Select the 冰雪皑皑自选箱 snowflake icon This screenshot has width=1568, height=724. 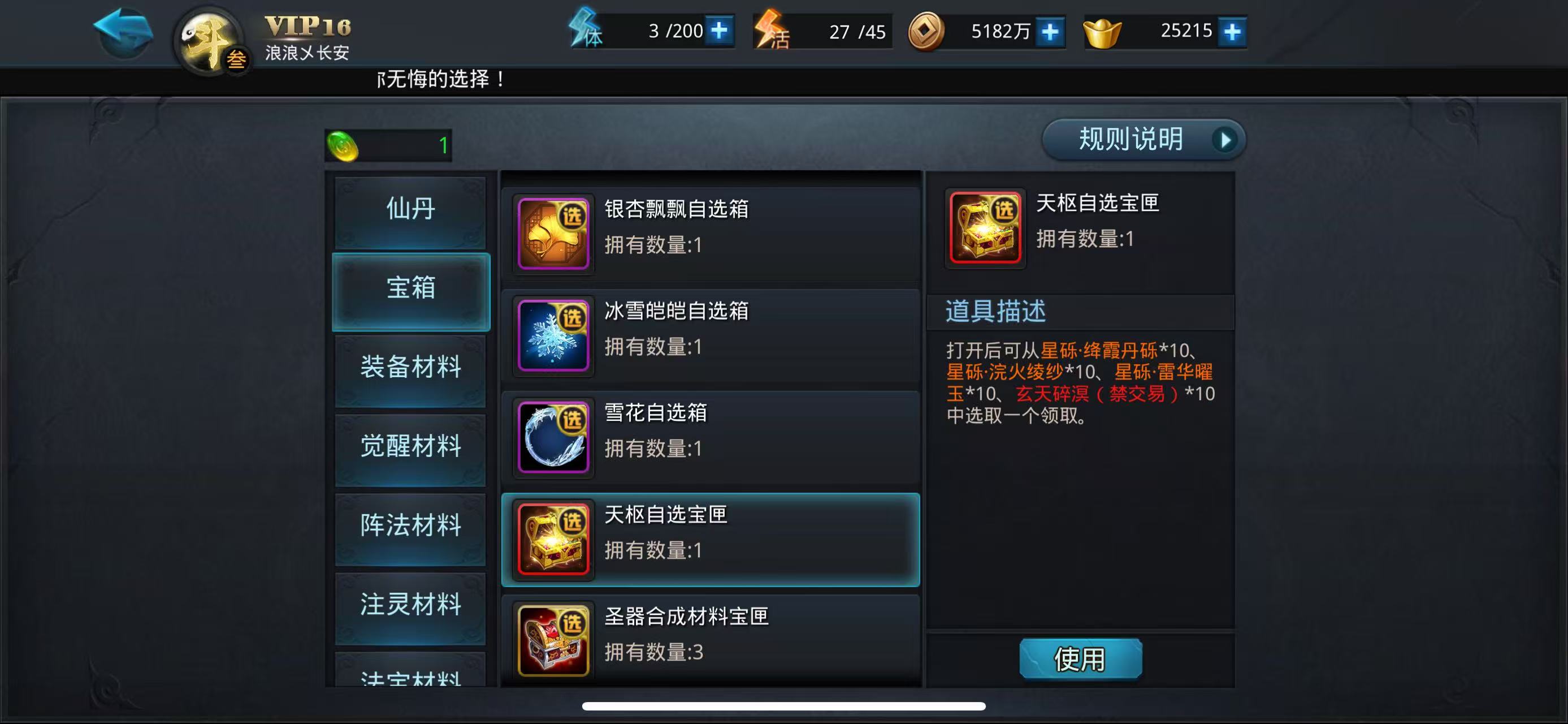[553, 335]
